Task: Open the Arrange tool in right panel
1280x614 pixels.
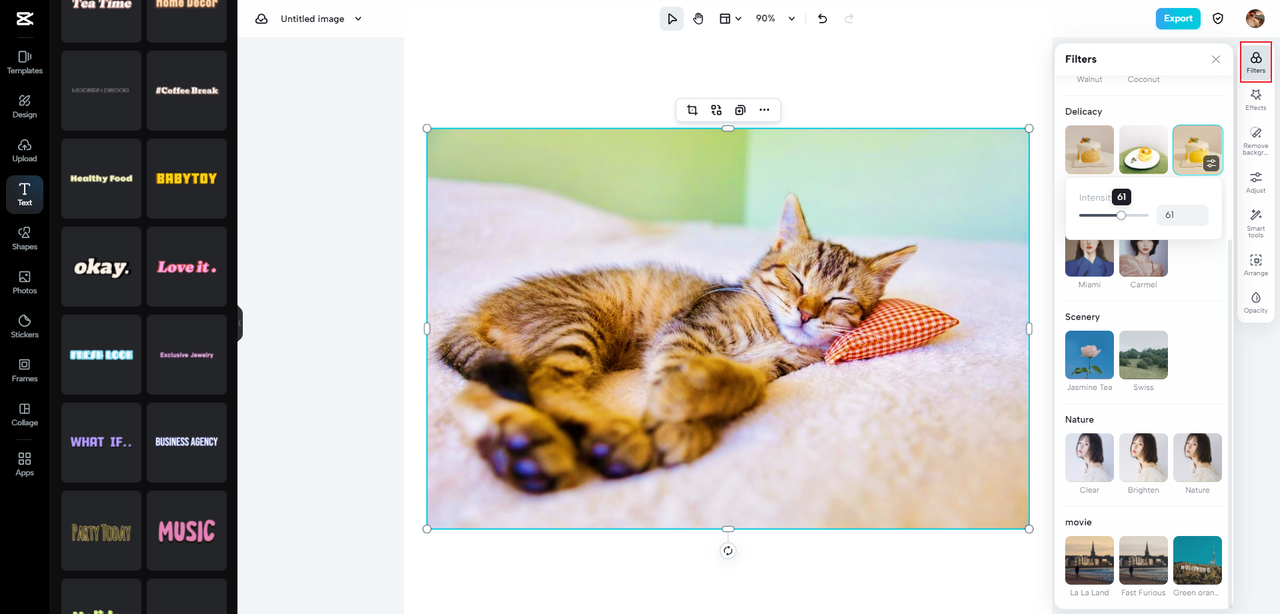Action: click(1256, 265)
